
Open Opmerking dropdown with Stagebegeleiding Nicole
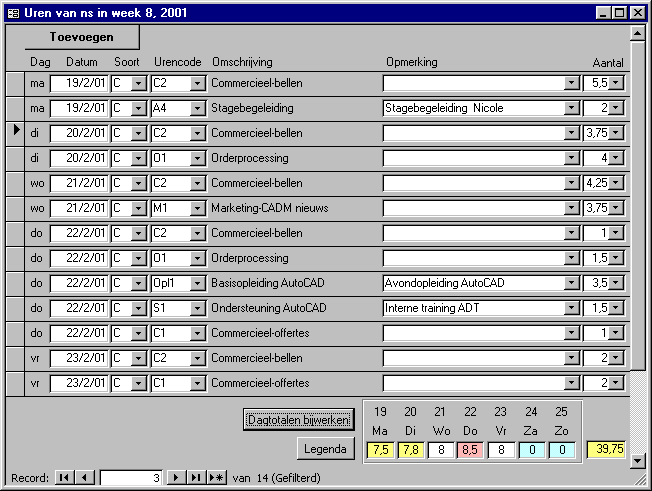572,109
